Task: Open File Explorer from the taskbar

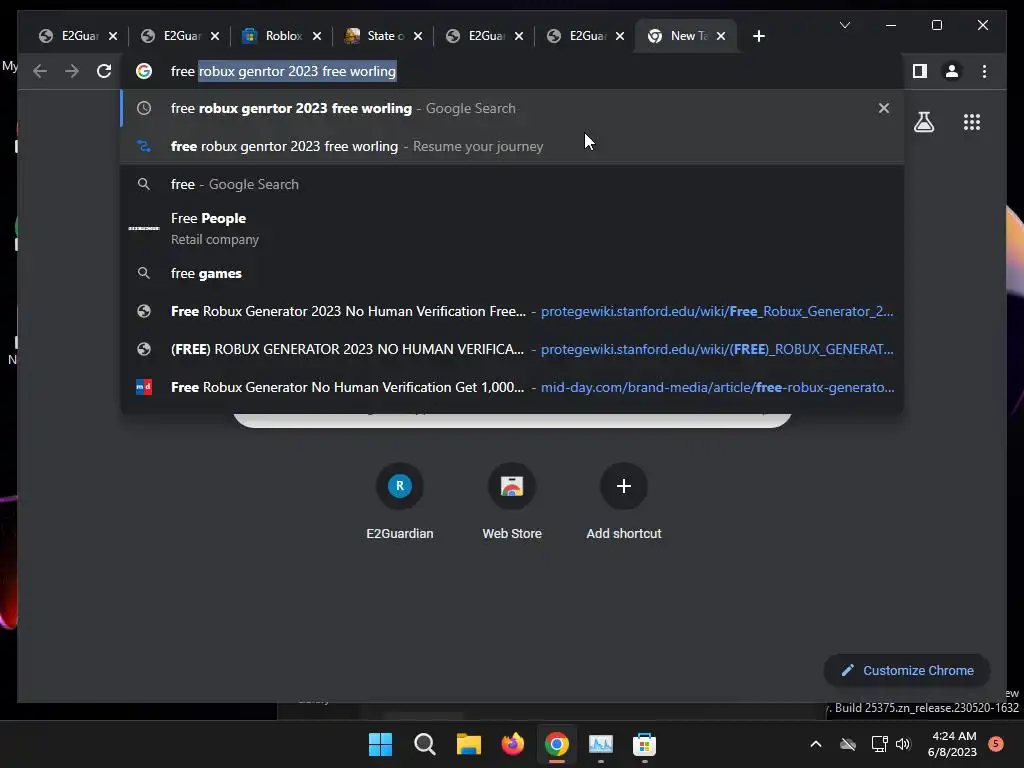Action: pos(468,744)
